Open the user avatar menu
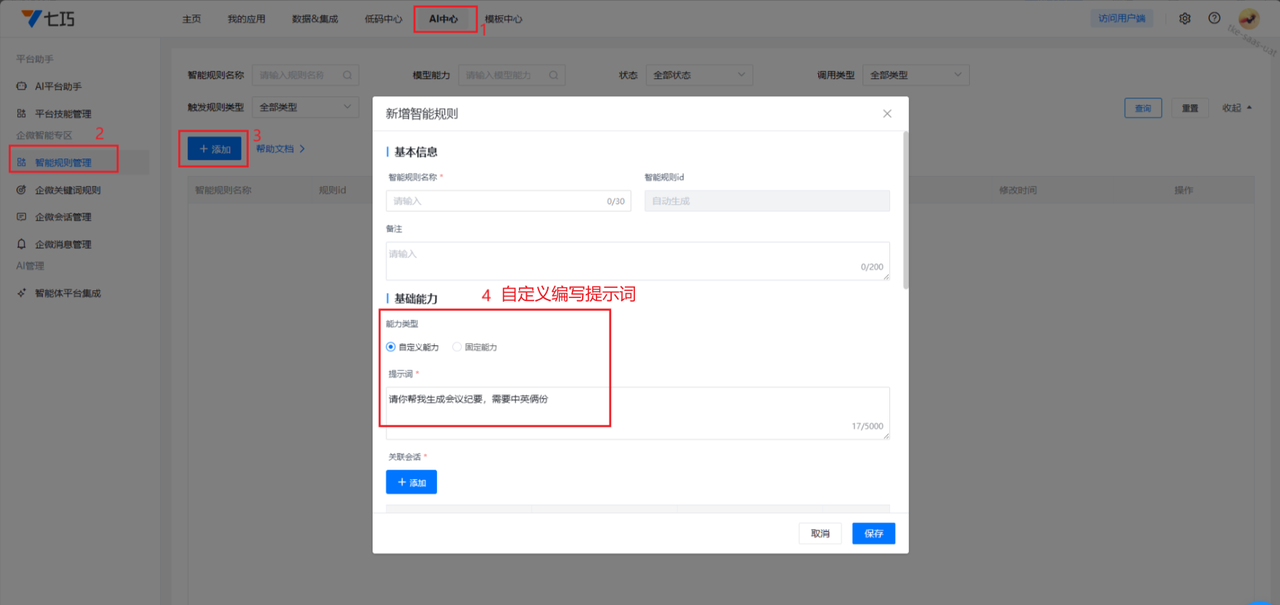 (x=1248, y=18)
